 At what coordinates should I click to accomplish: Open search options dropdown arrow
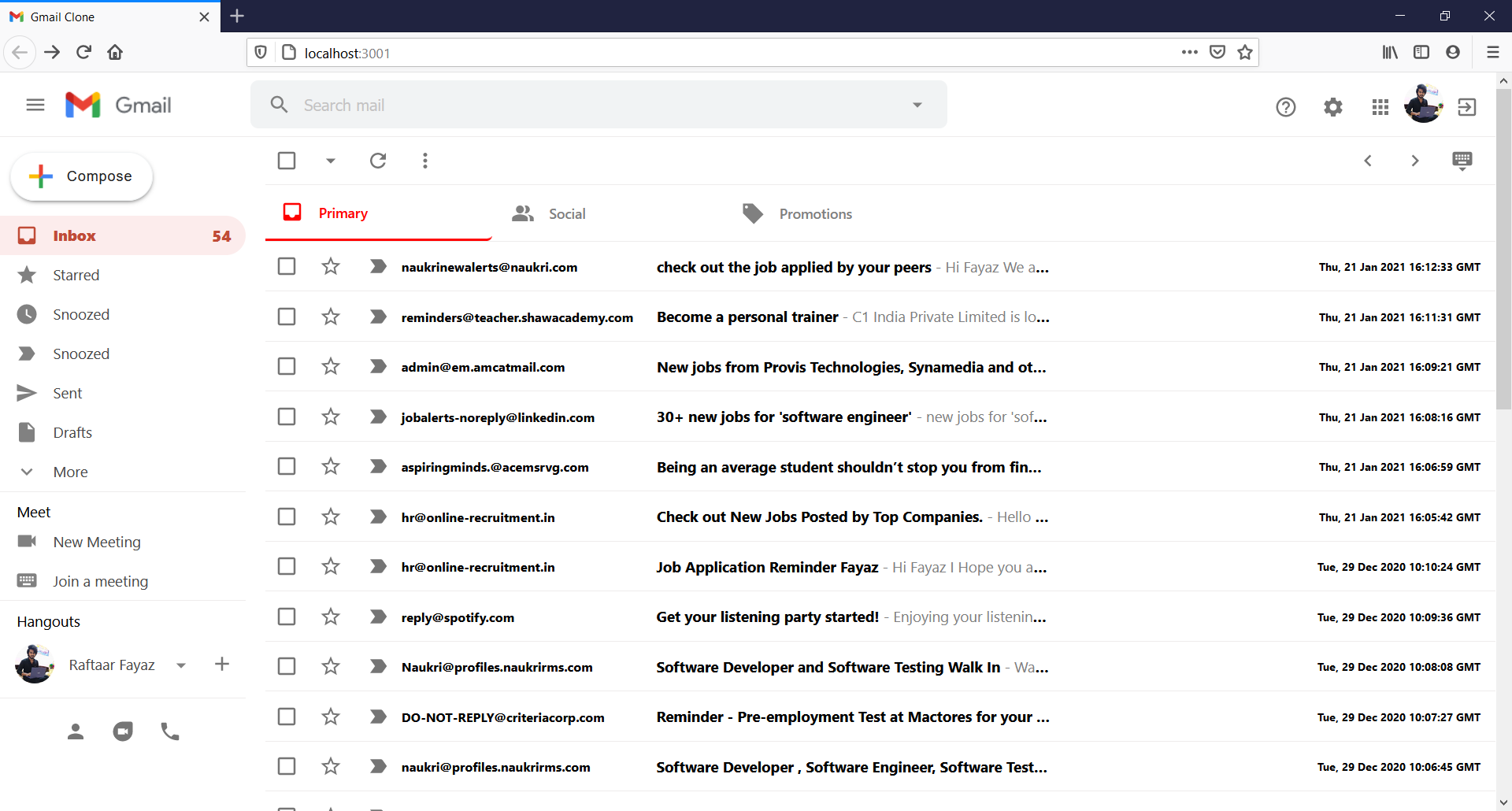click(917, 105)
